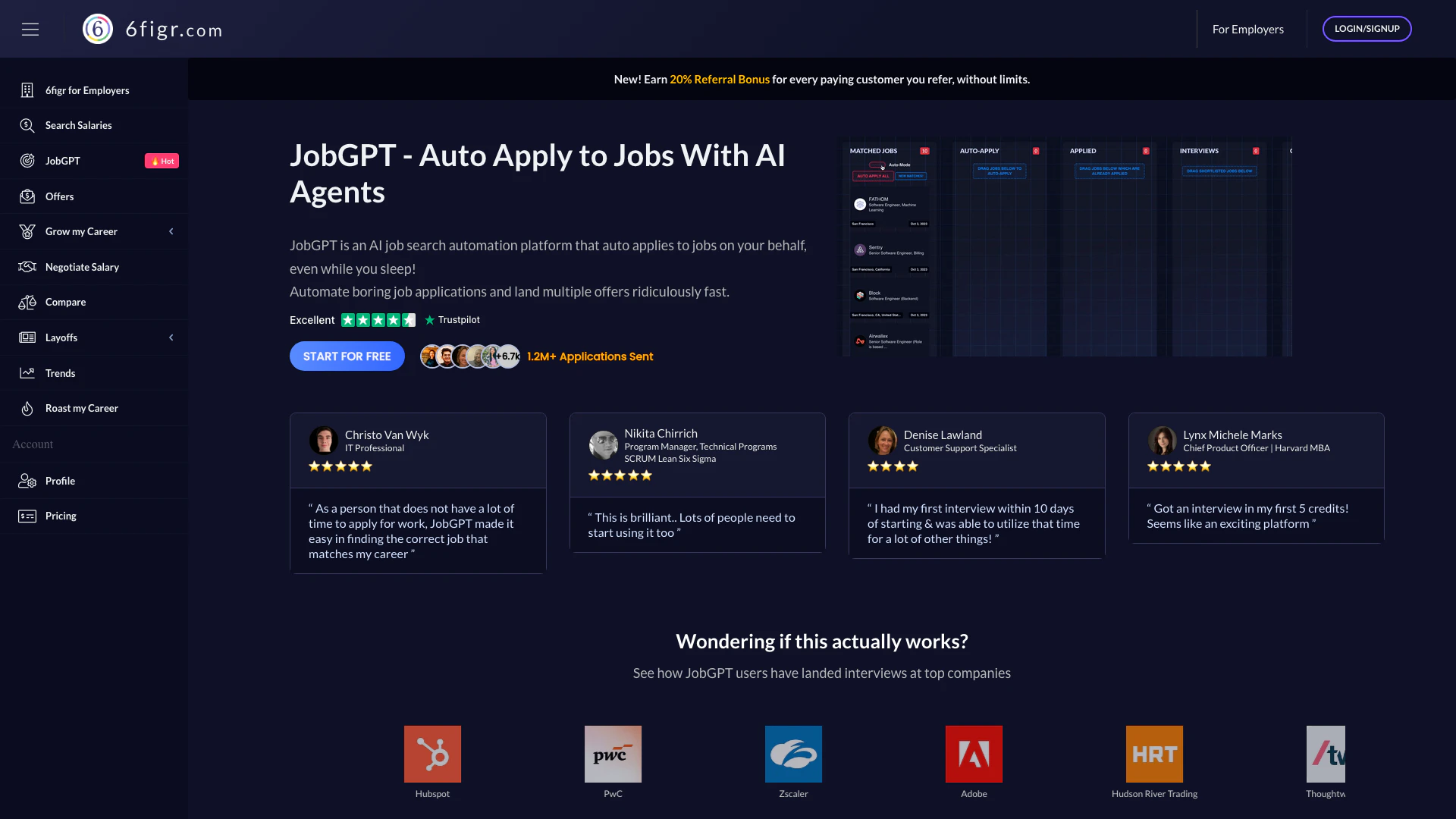The image size is (1456, 819).
Task: Select the JobGPT target icon
Action: pos(27,161)
